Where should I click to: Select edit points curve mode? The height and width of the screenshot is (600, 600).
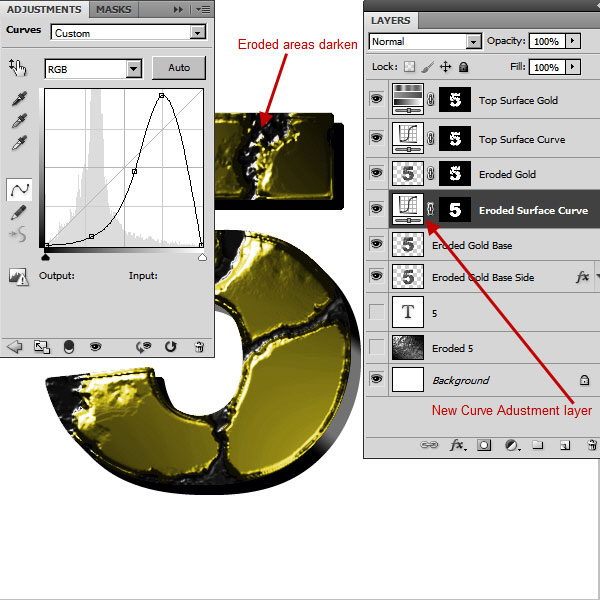click(19, 189)
